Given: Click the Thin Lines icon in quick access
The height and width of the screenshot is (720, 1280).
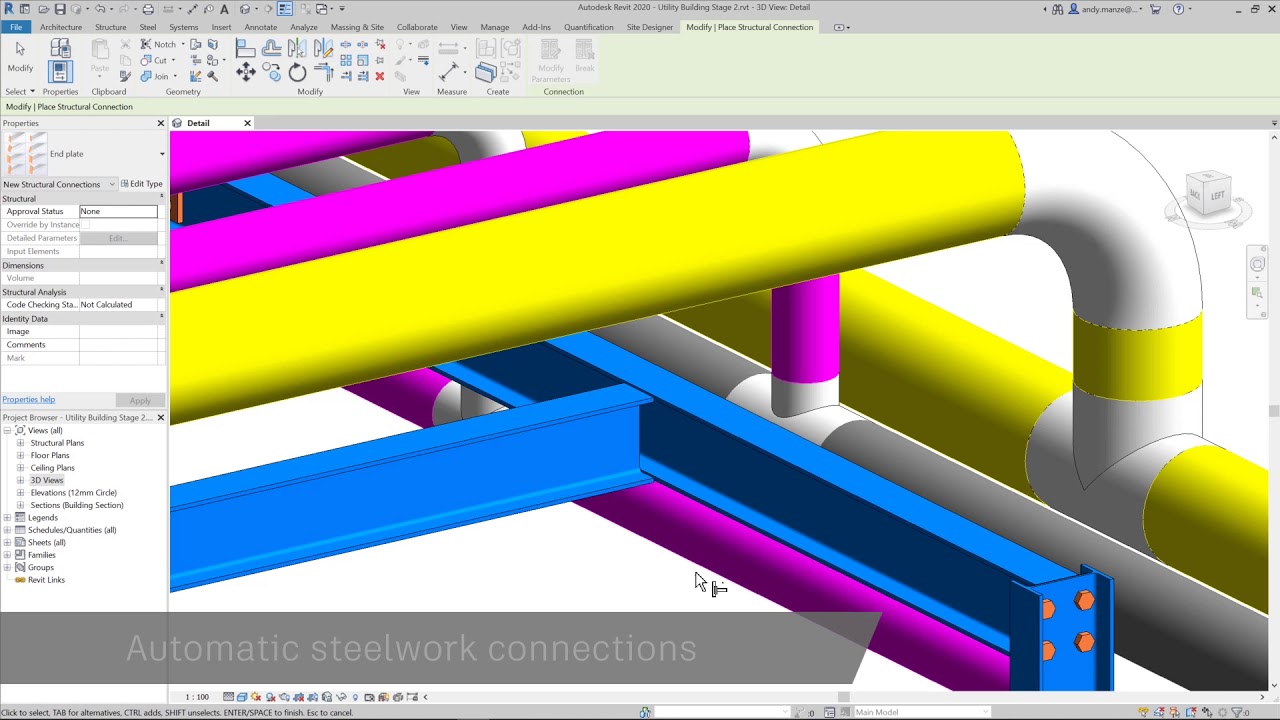Looking at the screenshot, I should coord(285,9).
